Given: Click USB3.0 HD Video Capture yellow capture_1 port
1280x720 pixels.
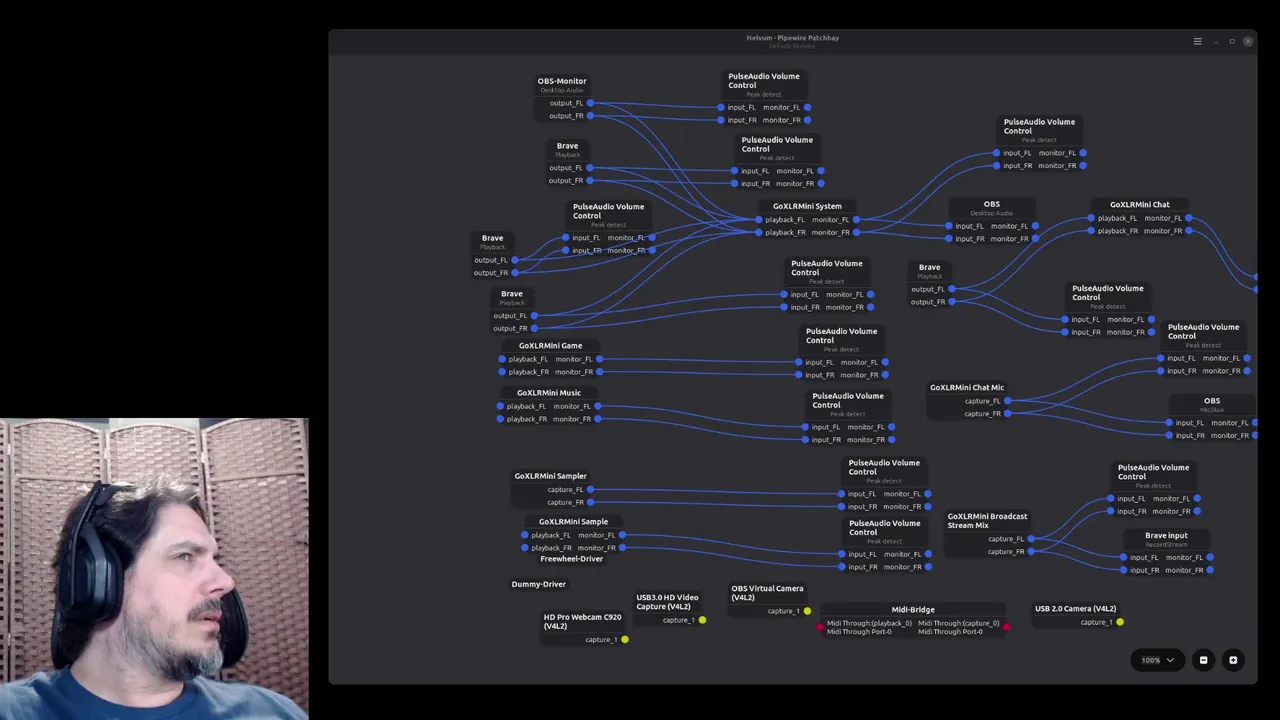Looking at the screenshot, I should click(702, 620).
